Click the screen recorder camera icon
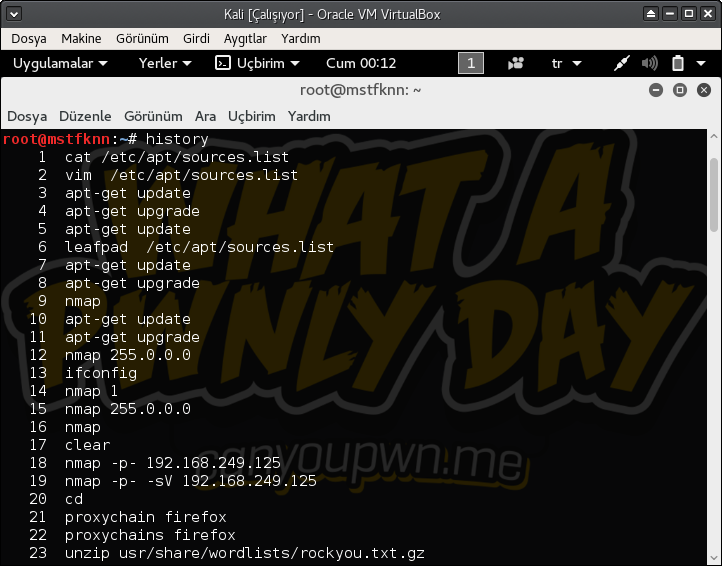The image size is (722, 566). point(516,63)
